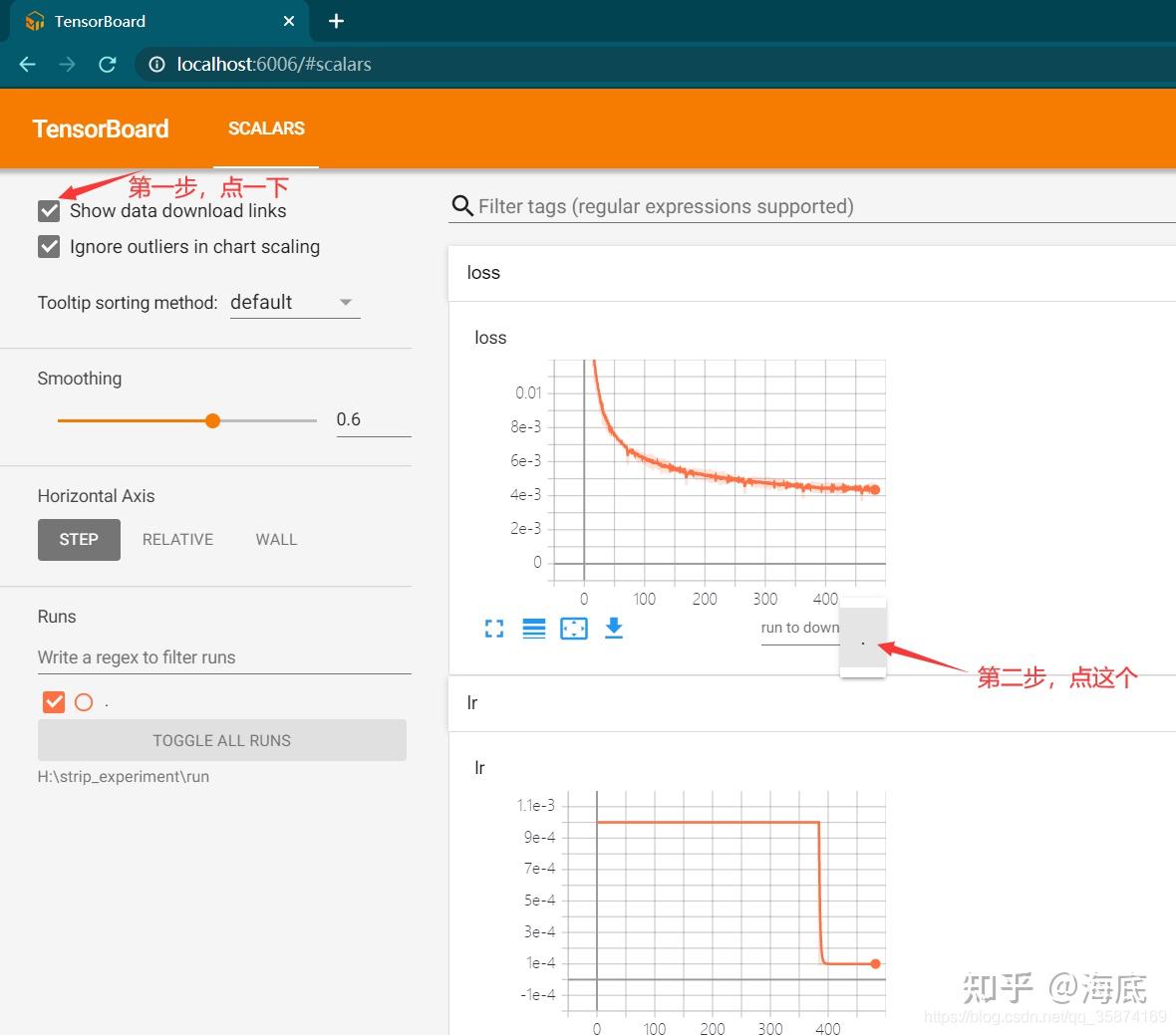View site information for localhost
Viewport: 1176px width, 1035px height.
click(156, 65)
